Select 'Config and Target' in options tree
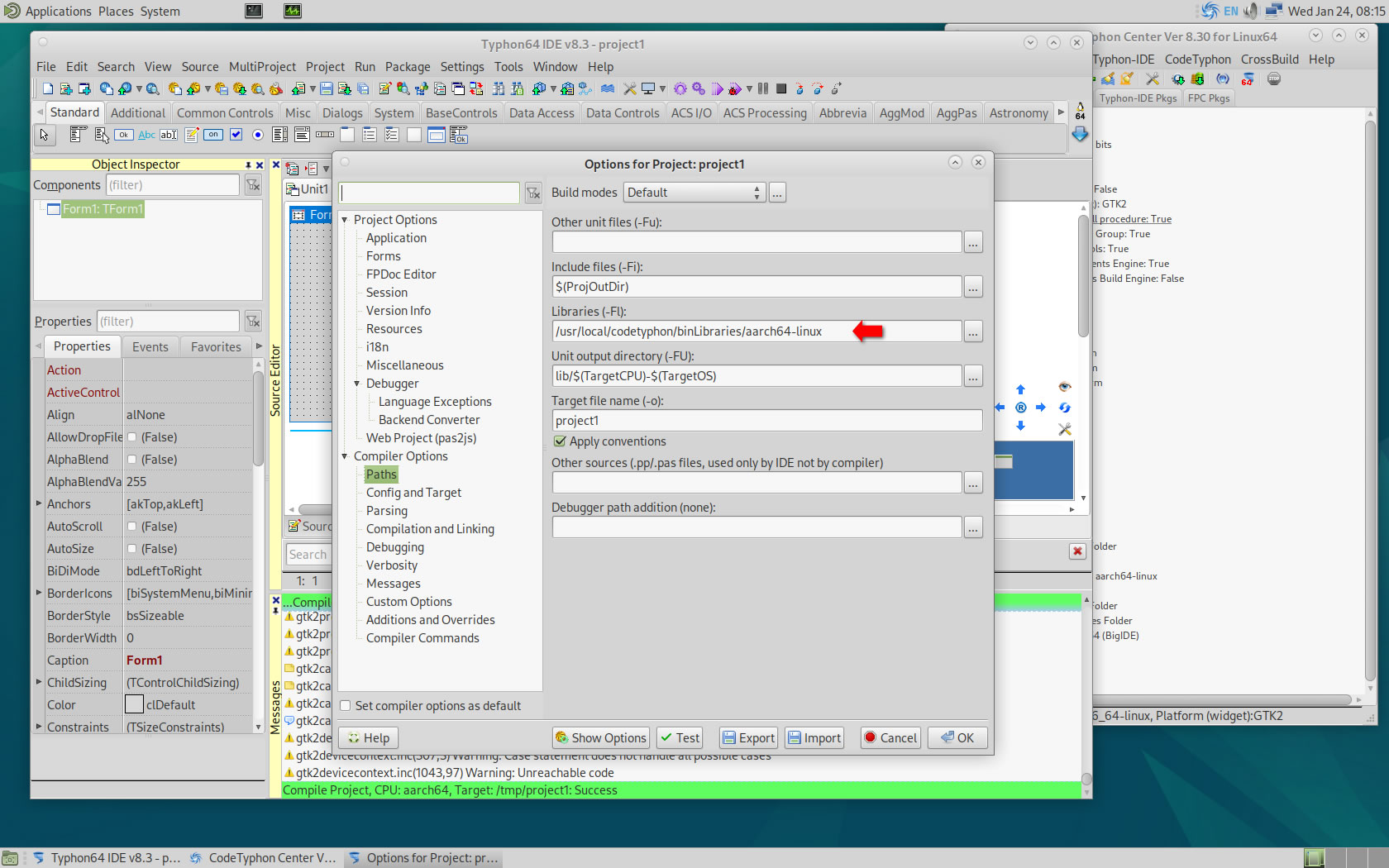The image size is (1389, 868). 413,493
